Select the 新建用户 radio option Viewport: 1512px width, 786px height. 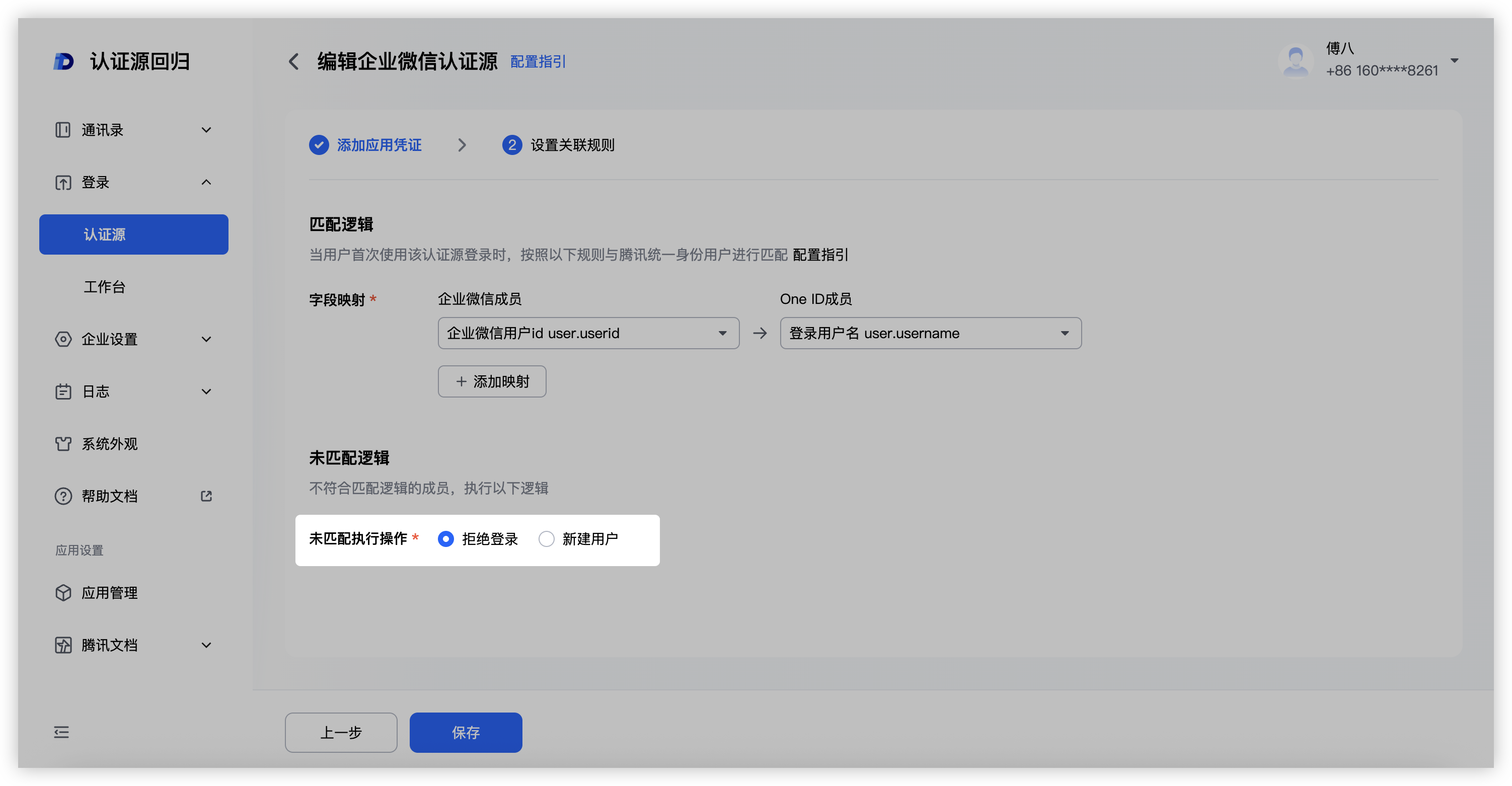pos(546,539)
